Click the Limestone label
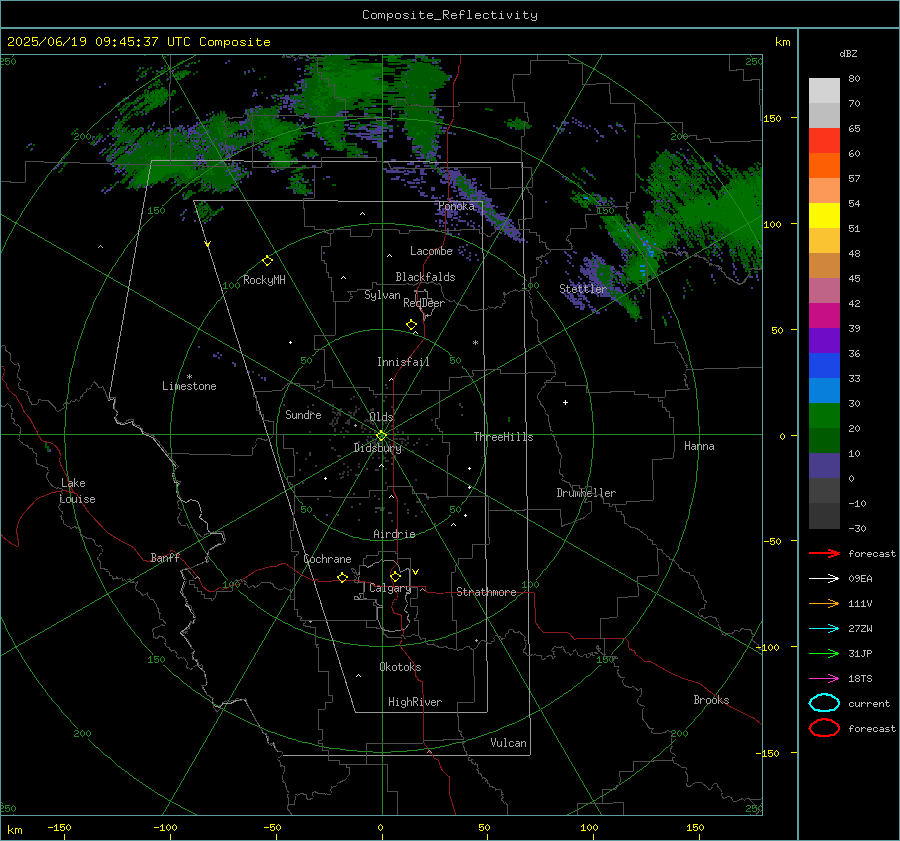 pos(189,386)
